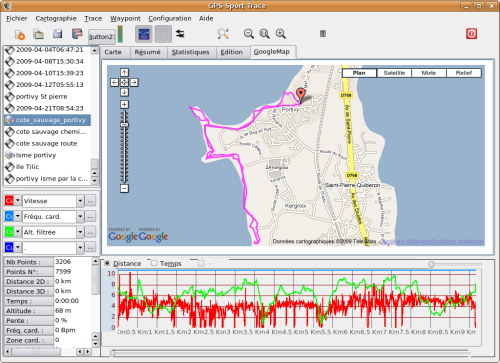Toggle the checkbox right of Temps
This screenshot has height=363, width=500.
(201, 263)
